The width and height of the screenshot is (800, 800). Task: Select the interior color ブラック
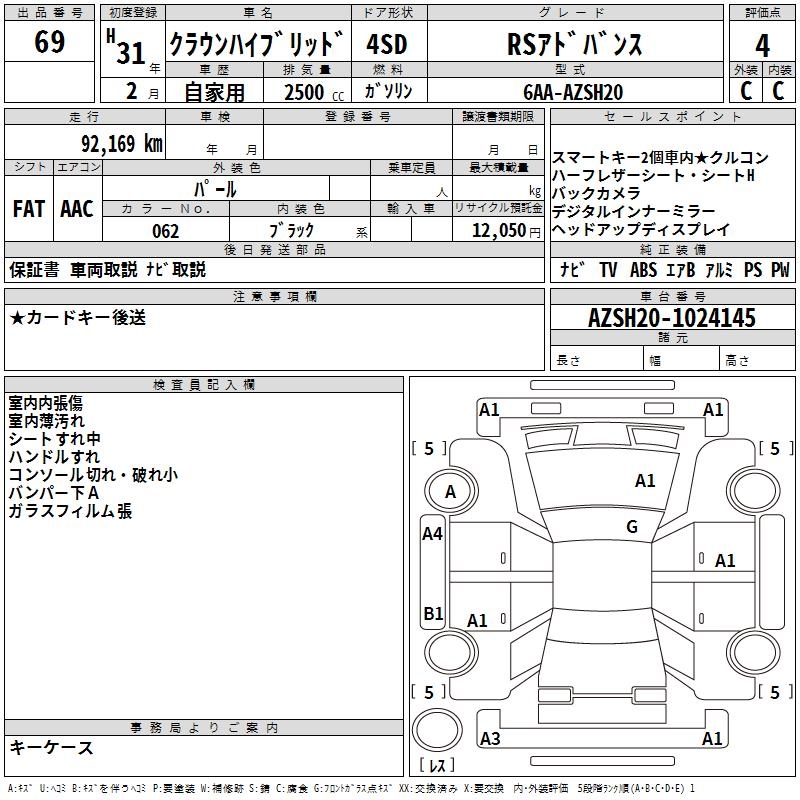291,231
